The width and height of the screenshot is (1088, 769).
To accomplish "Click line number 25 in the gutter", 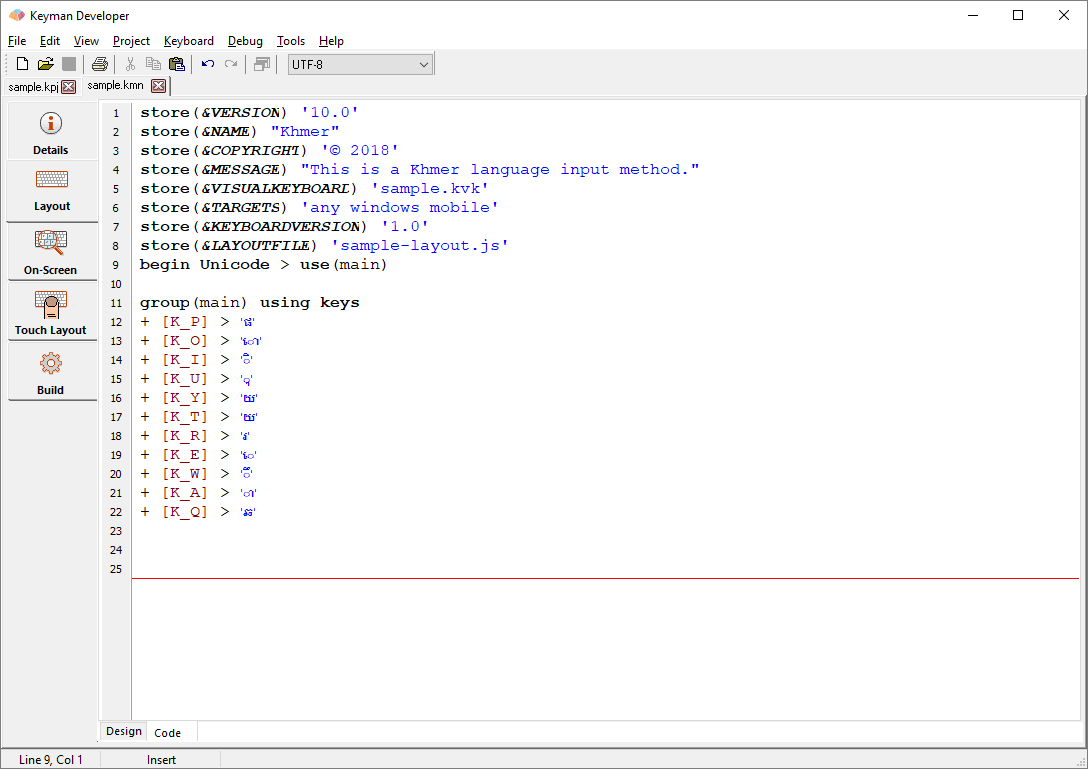I will (116, 569).
